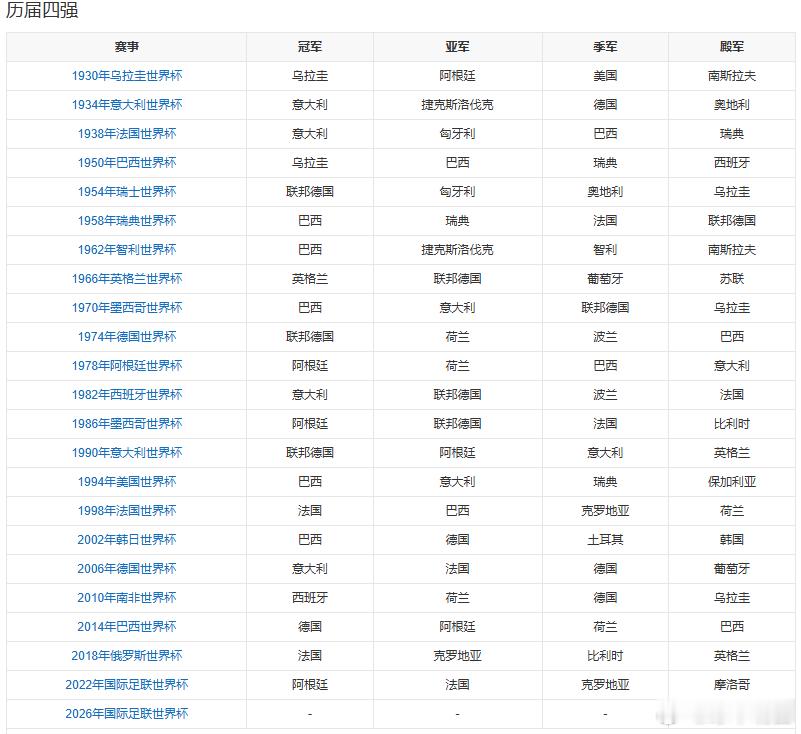Select 西班牙 champion in 2010 row

click(310, 598)
